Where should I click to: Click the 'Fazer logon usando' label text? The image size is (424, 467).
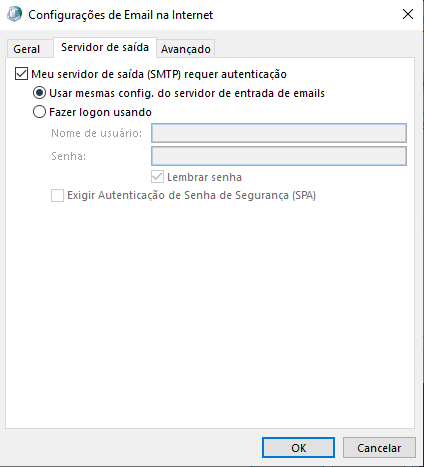tap(100, 112)
